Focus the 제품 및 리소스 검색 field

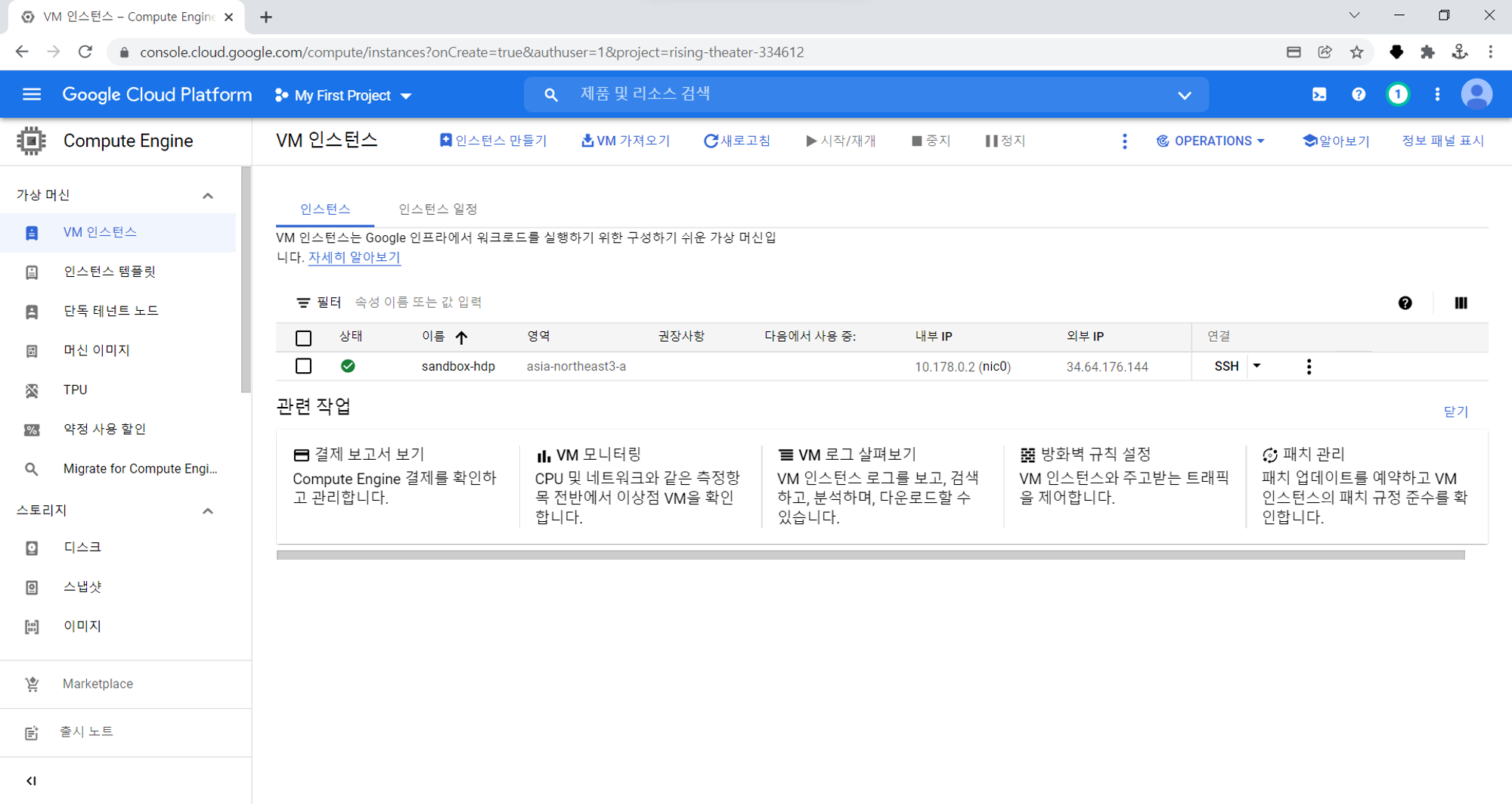(x=866, y=95)
